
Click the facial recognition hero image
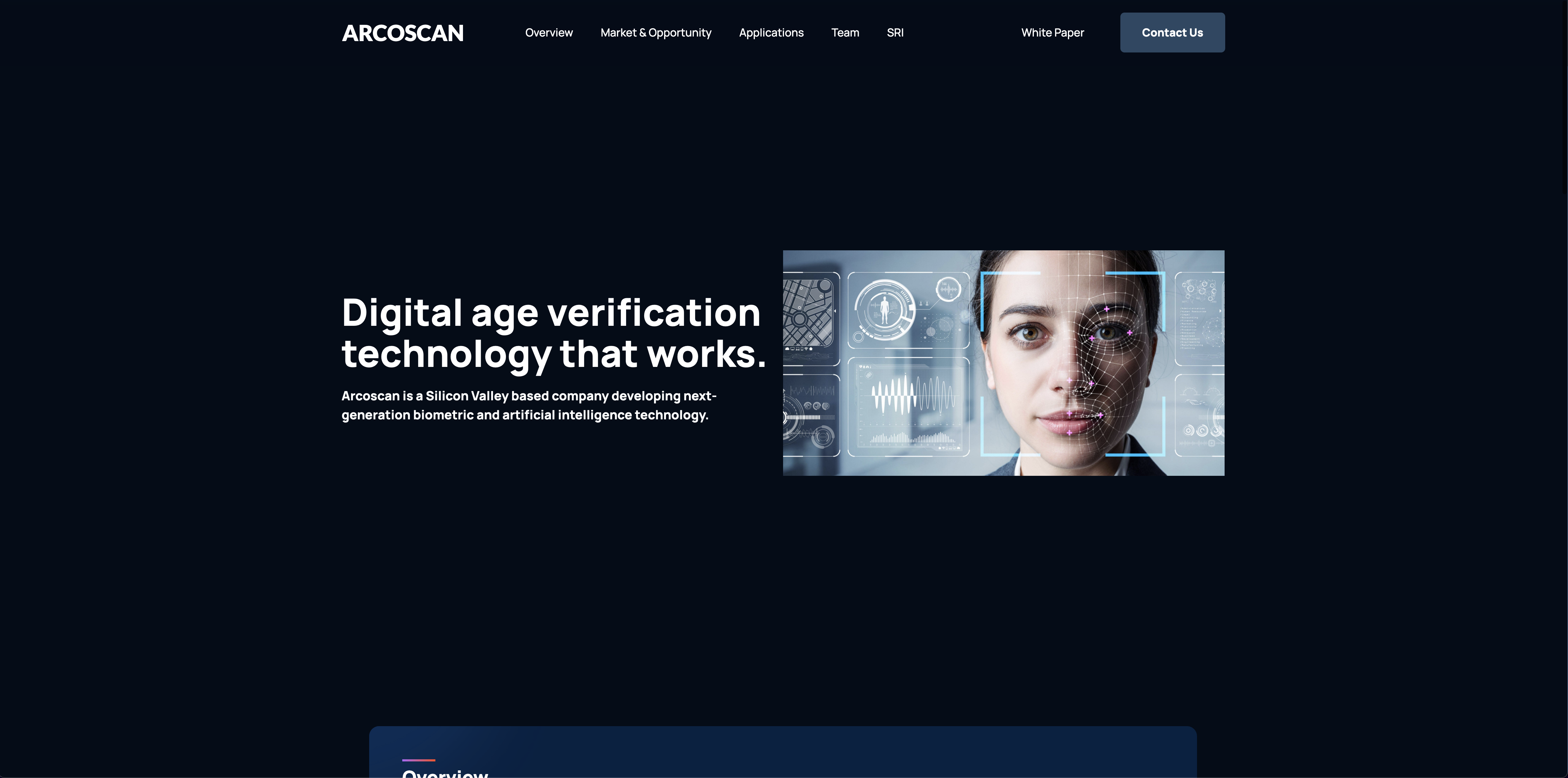pos(1003,363)
